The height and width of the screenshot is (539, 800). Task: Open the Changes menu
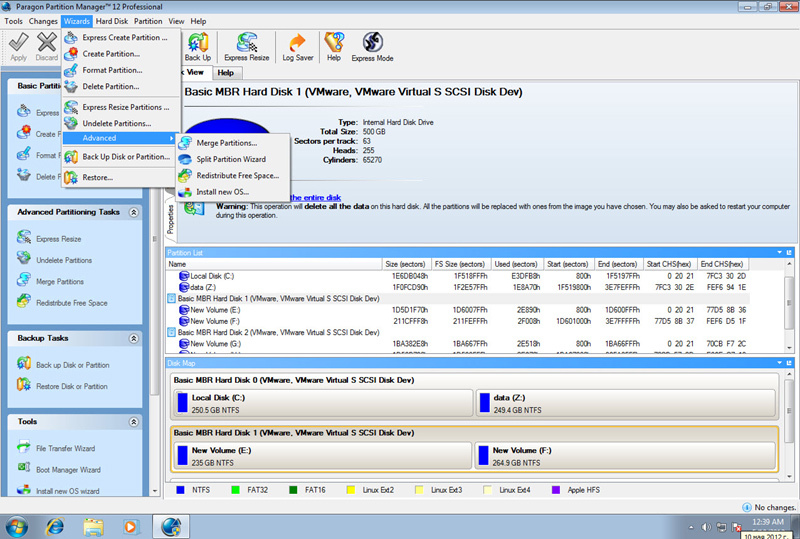[x=43, y=21]
